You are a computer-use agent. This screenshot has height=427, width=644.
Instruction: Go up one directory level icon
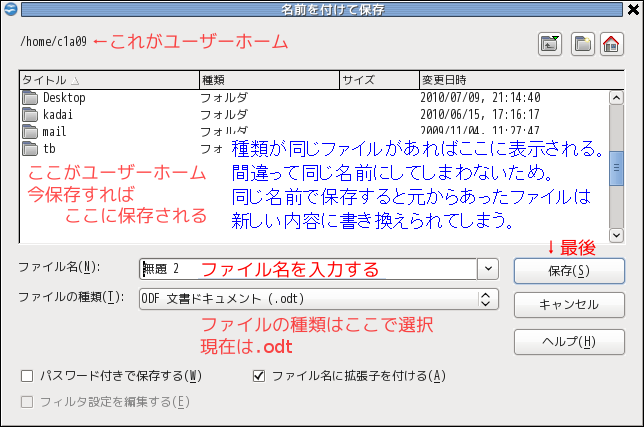pos(550,44)
